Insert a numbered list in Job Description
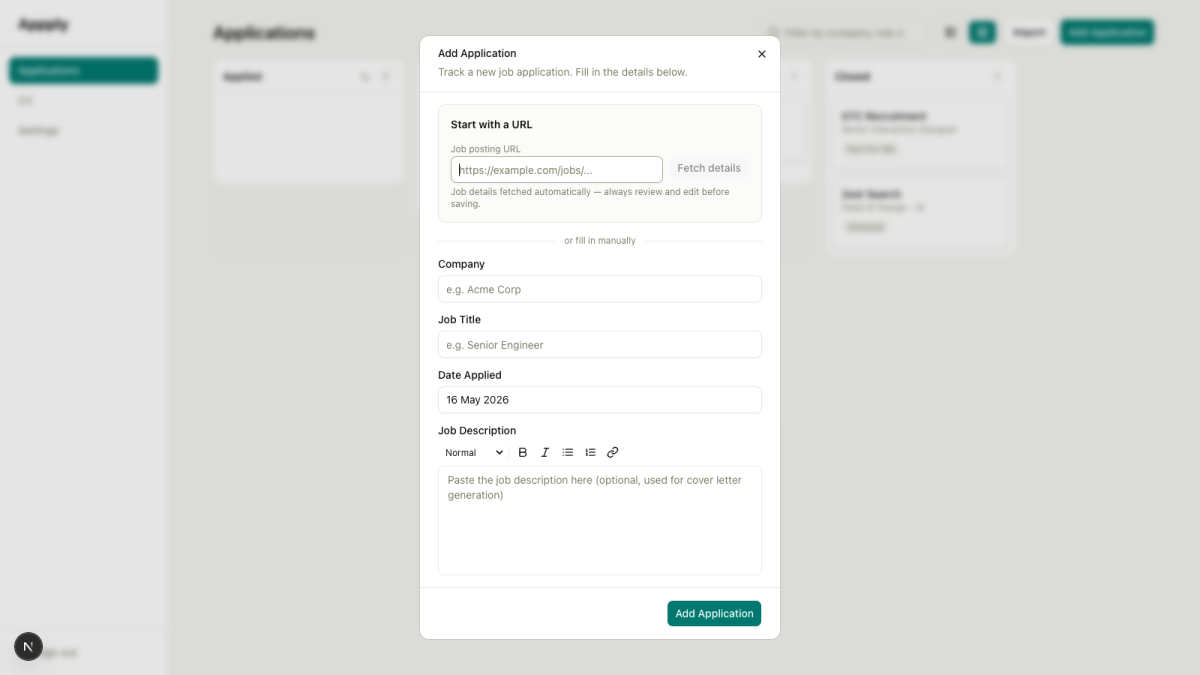1200x675 pixels. tap(590, 453)
